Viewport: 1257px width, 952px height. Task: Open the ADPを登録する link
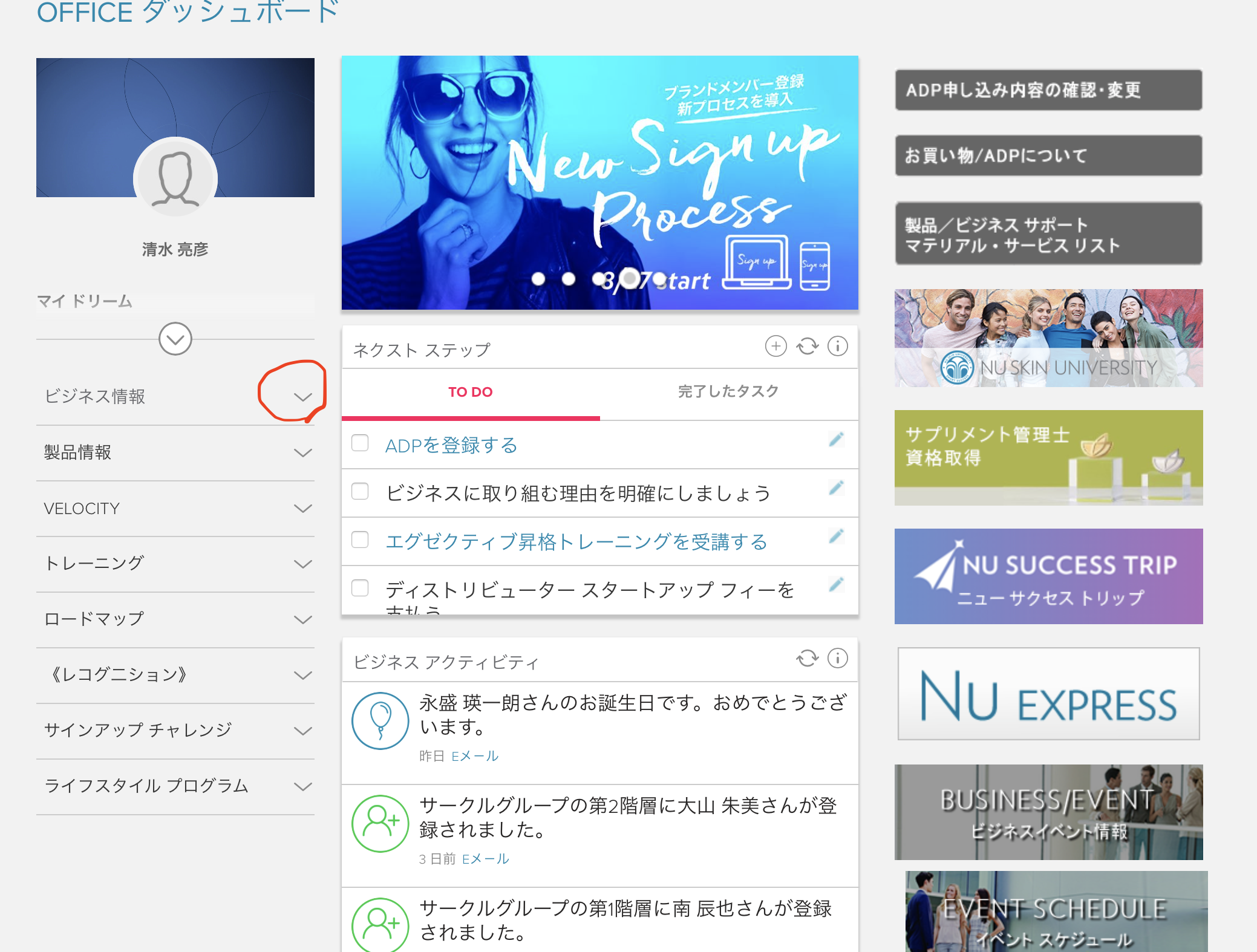[x=451, y=445]
